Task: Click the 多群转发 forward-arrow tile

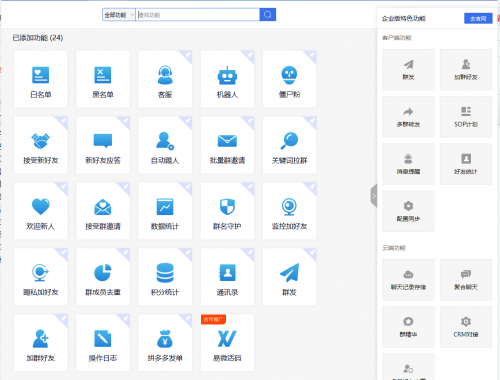Action: [408, 117]
